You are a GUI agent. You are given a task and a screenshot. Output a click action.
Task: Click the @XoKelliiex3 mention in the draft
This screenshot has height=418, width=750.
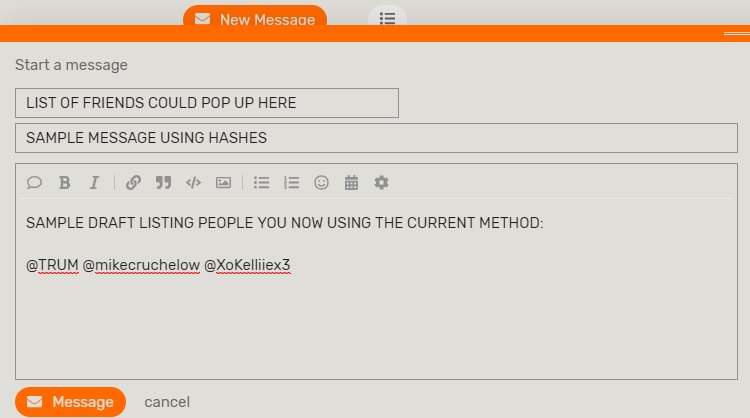(x=247, y=265)
